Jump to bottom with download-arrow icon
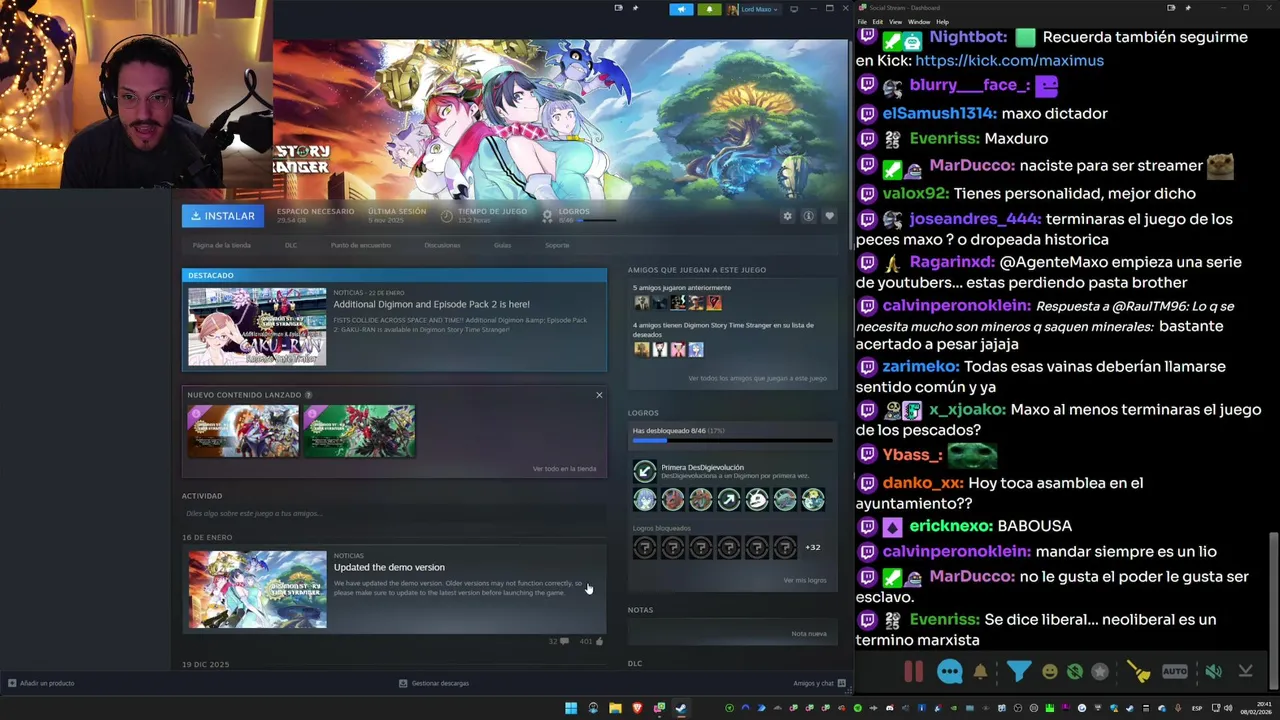The height and width of the screenshot is (720, 1280). (x=1245, y=672)
